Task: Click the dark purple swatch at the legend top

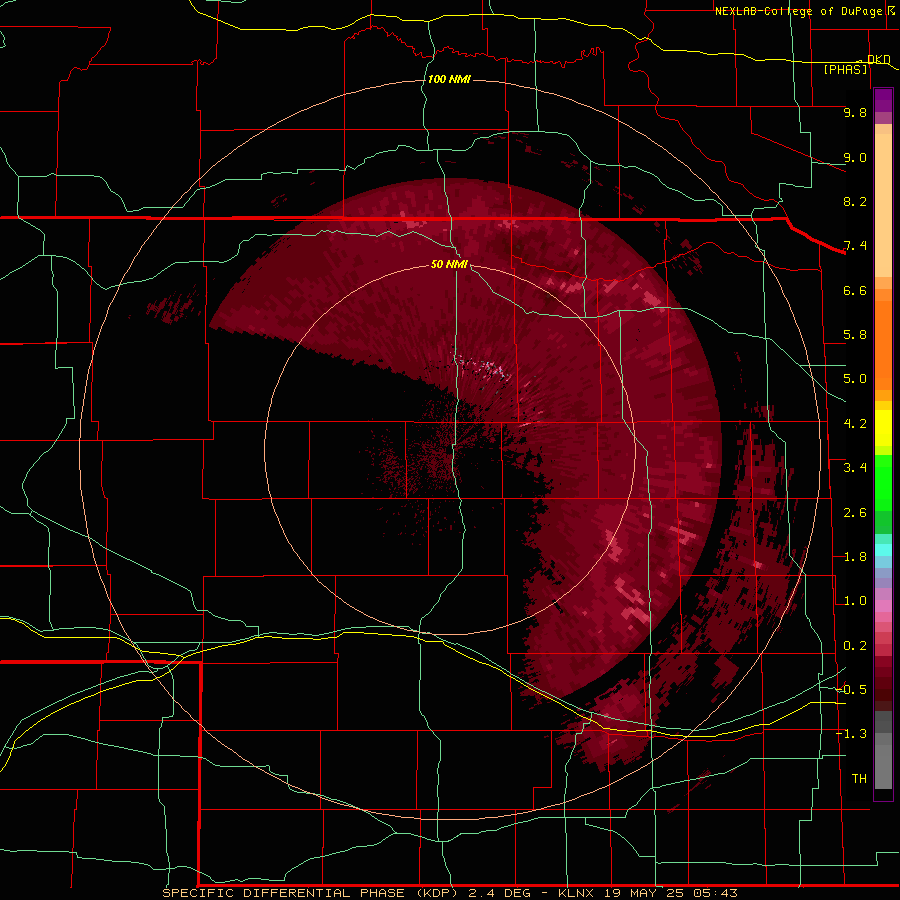Action: pos(883,100)
